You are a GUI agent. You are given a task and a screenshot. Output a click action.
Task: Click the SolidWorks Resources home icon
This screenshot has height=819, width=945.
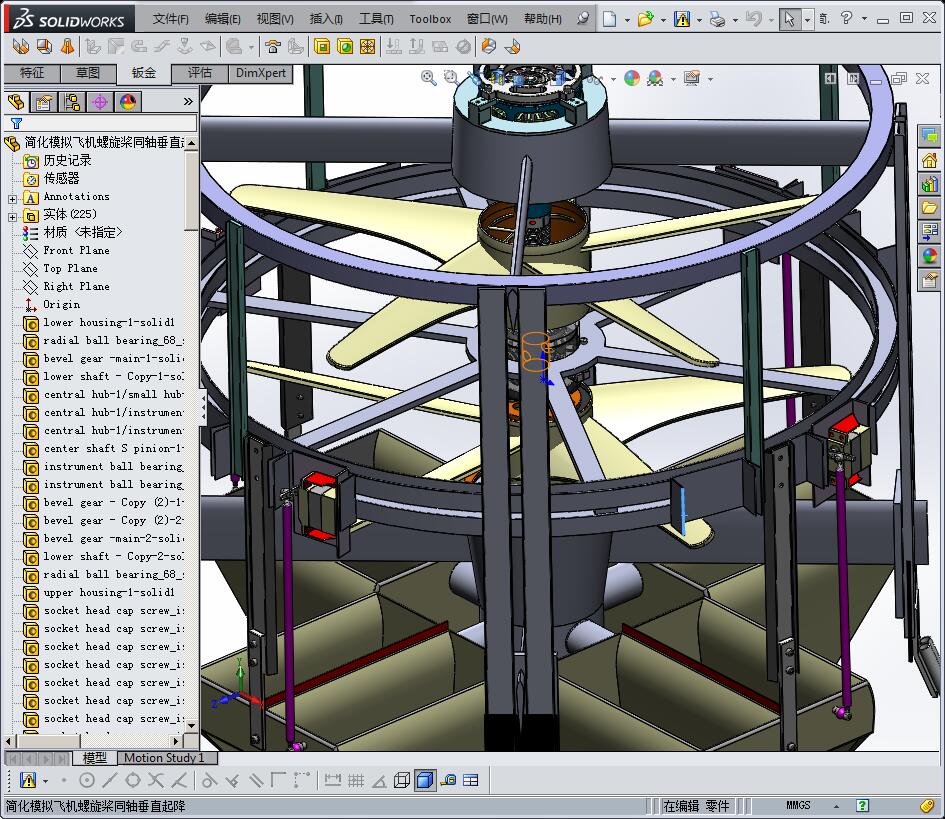[930, 160]
